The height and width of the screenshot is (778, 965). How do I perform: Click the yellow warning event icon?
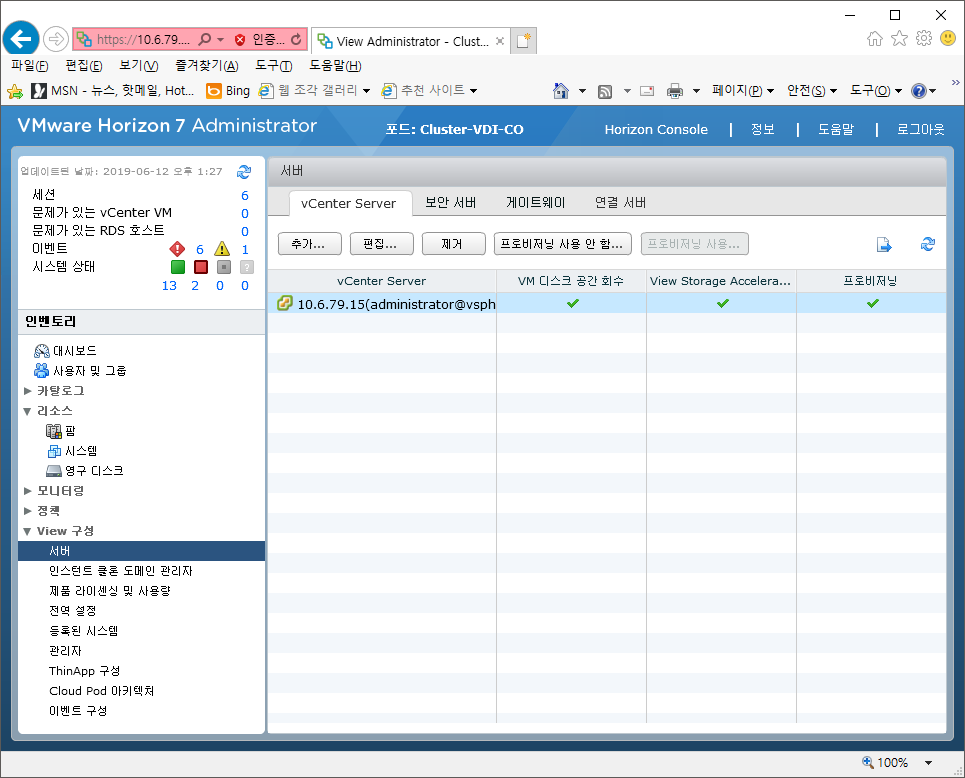(x=222, y=249)
